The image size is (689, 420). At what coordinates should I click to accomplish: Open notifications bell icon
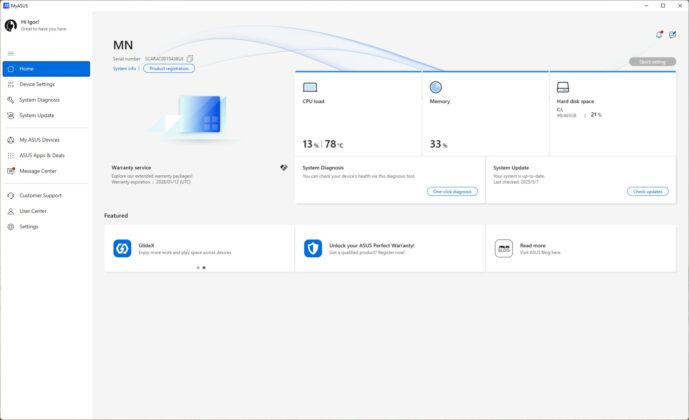[659, 35]
